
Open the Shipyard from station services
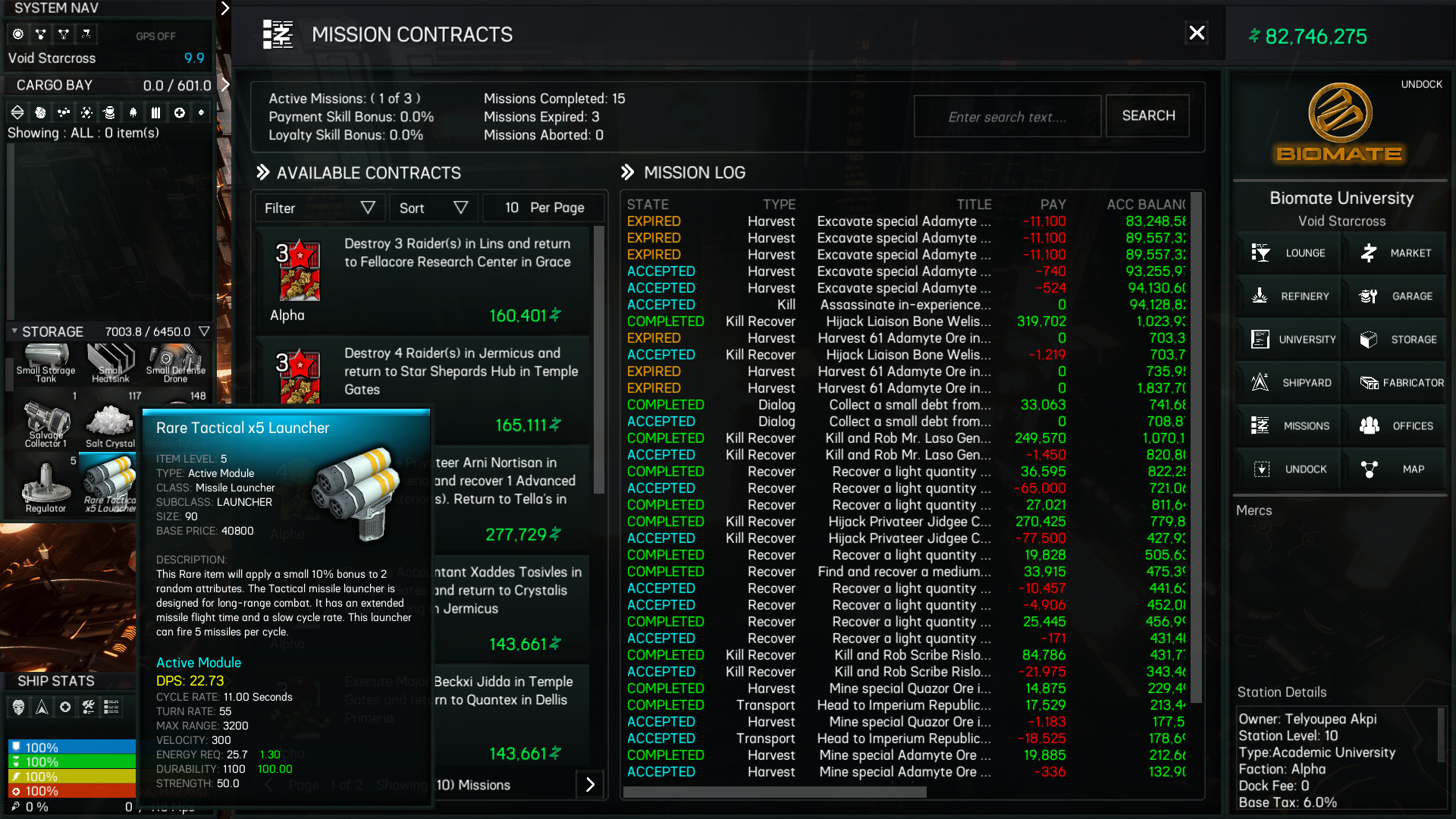pyautogui.click(x=1289, y=382)
